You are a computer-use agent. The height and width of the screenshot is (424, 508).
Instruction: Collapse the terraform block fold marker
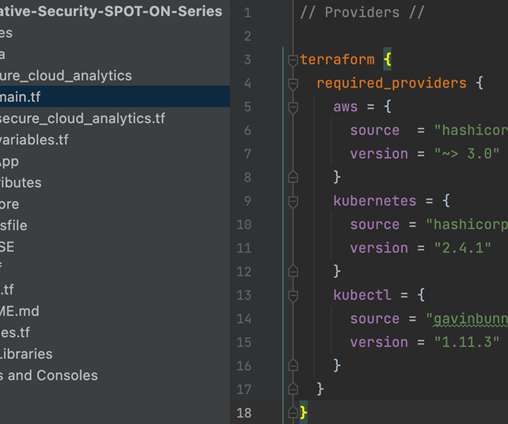(x=293, y=60)
